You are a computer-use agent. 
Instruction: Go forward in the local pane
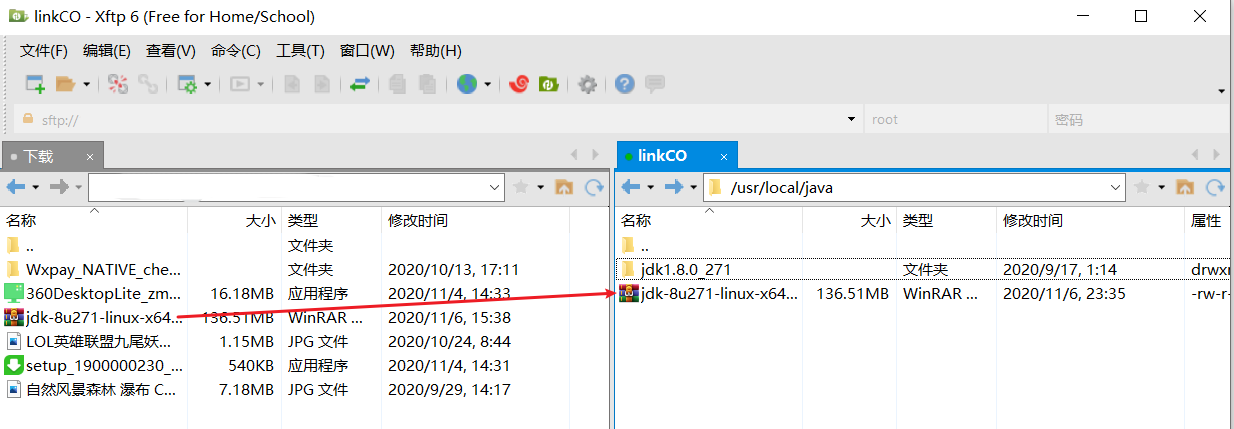tap(59, 187)
